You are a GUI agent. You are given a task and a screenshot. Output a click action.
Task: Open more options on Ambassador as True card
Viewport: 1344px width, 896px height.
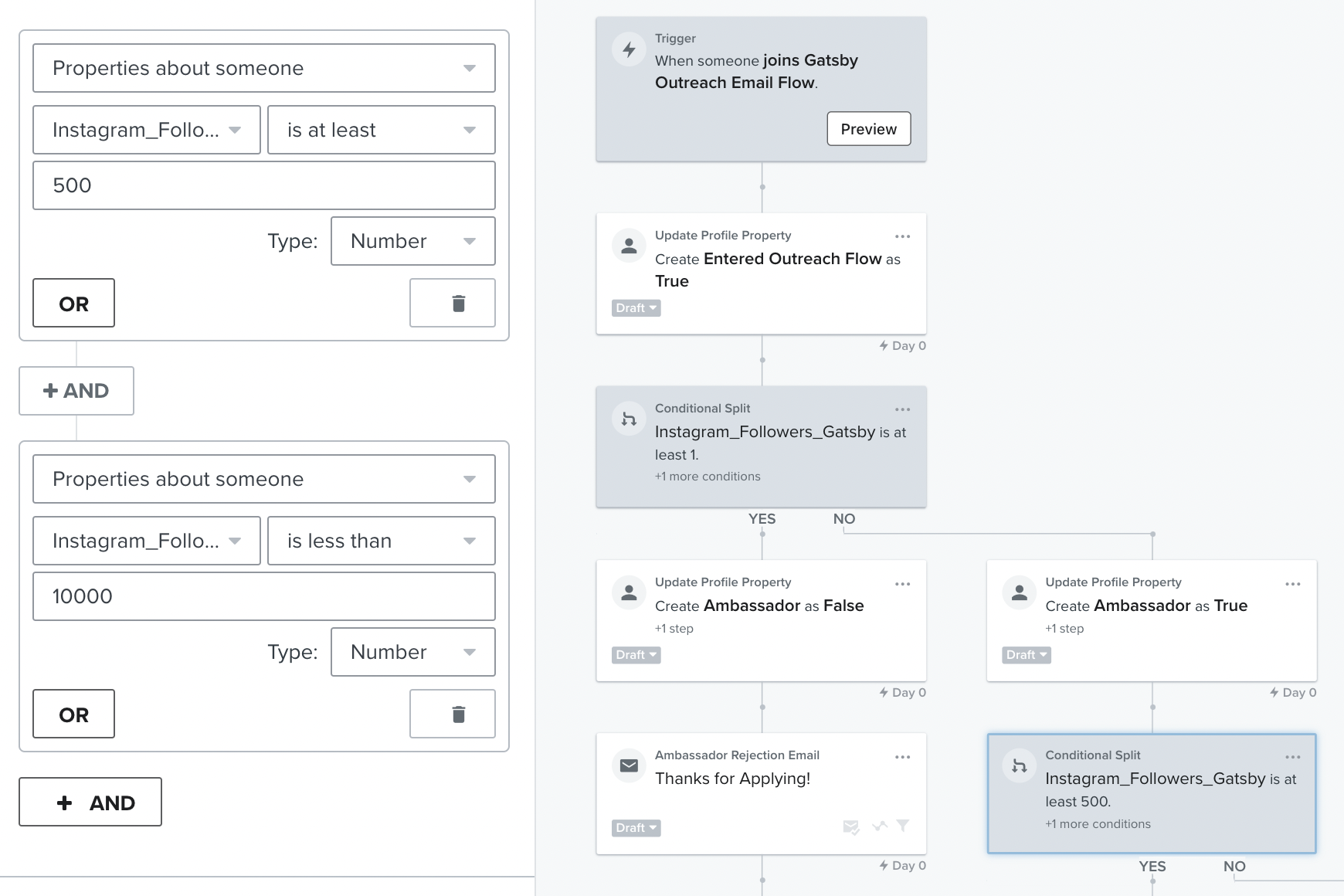1293,584
